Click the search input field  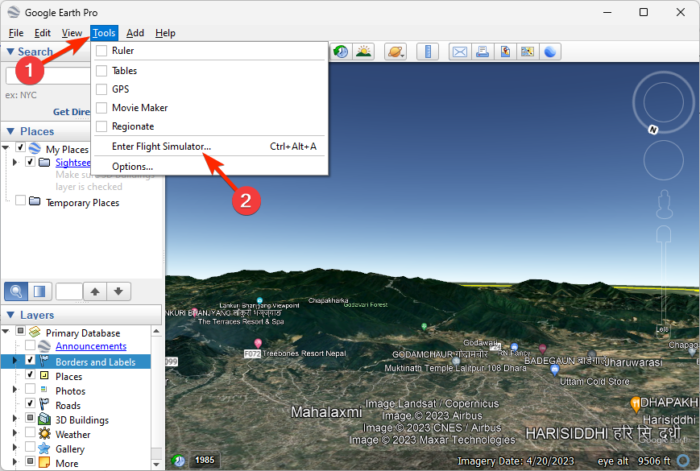(x=48, y=76)
